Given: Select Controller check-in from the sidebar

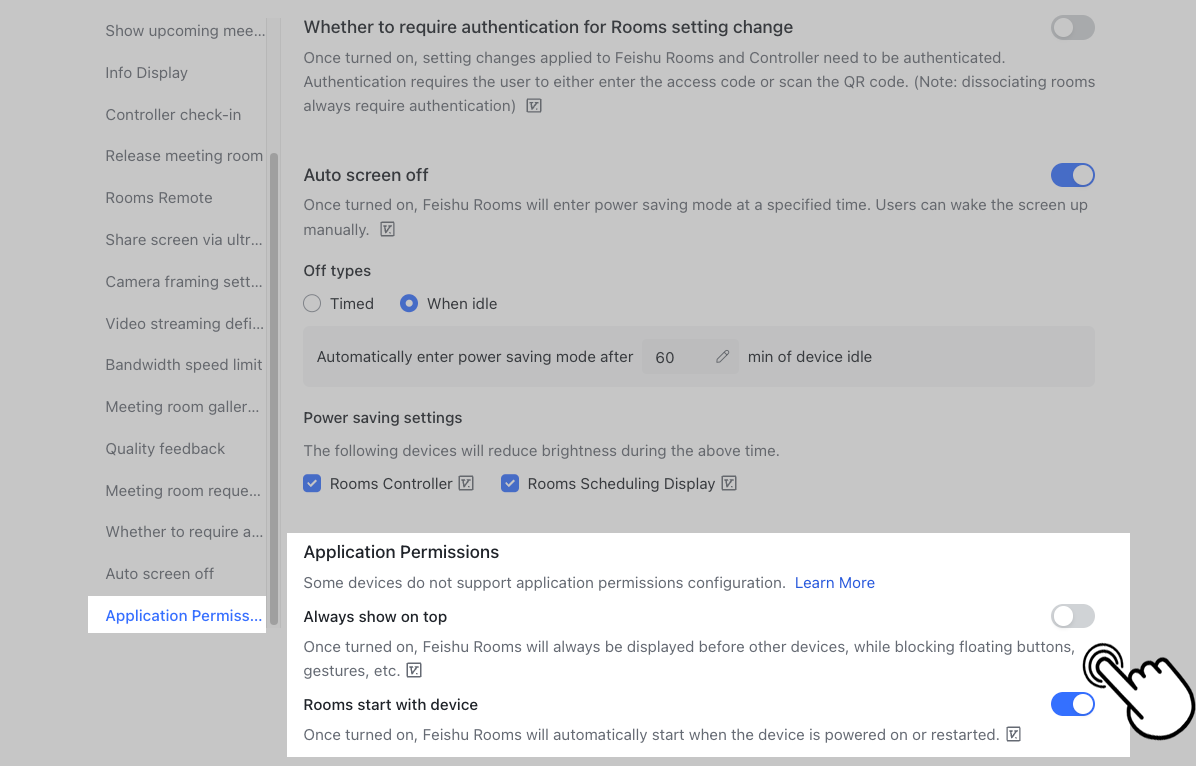Looking at the screenshot, I should pyautogui.click(x=173, y=114).
